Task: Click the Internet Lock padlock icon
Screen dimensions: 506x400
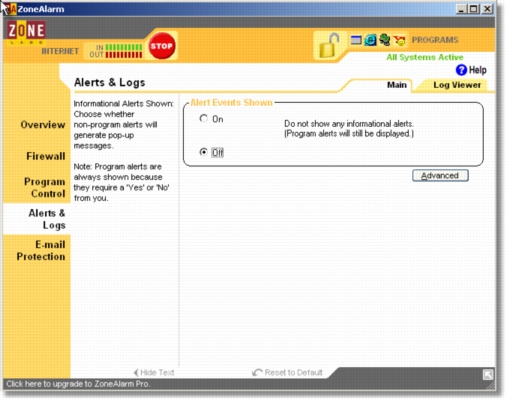Action: 329,46
